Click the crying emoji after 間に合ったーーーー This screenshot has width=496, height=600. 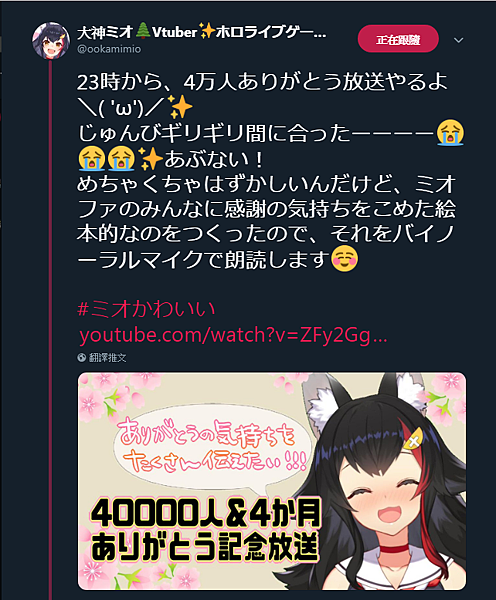[x=450, y=133]
